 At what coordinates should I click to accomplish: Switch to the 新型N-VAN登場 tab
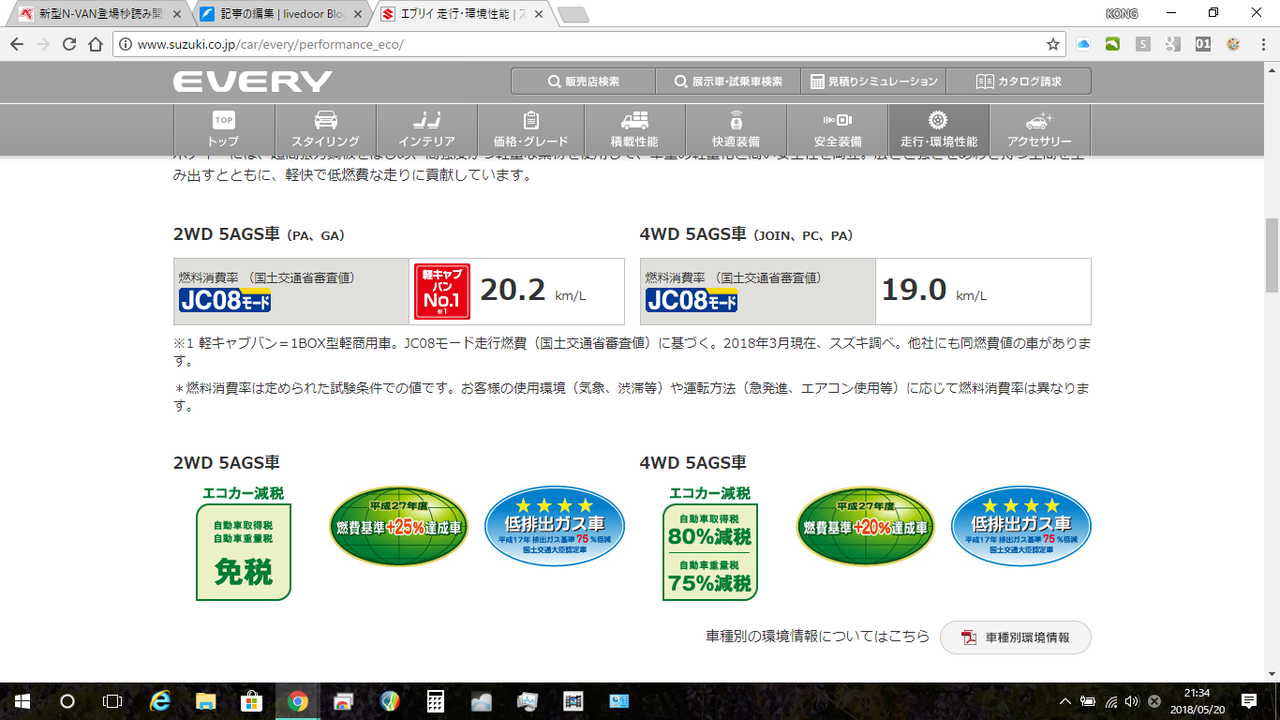click(100, 14)
